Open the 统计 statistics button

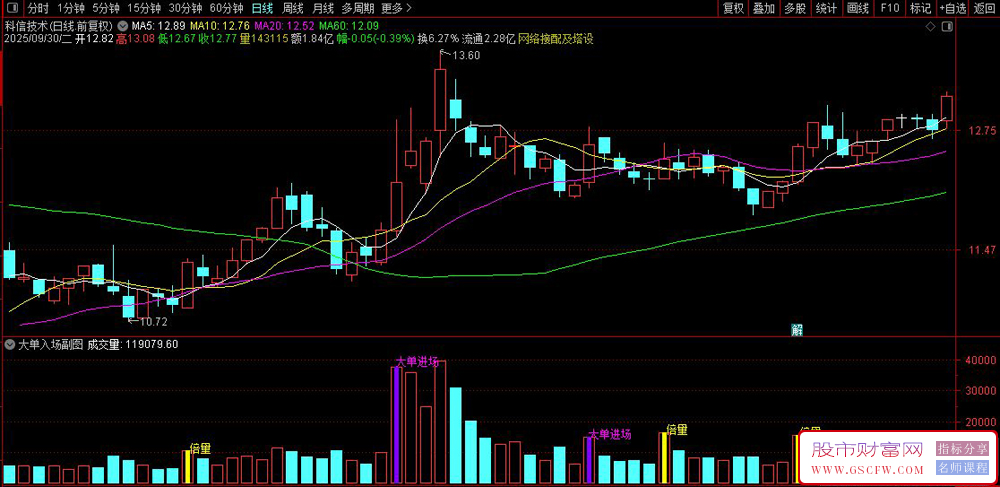pos(826,8)
